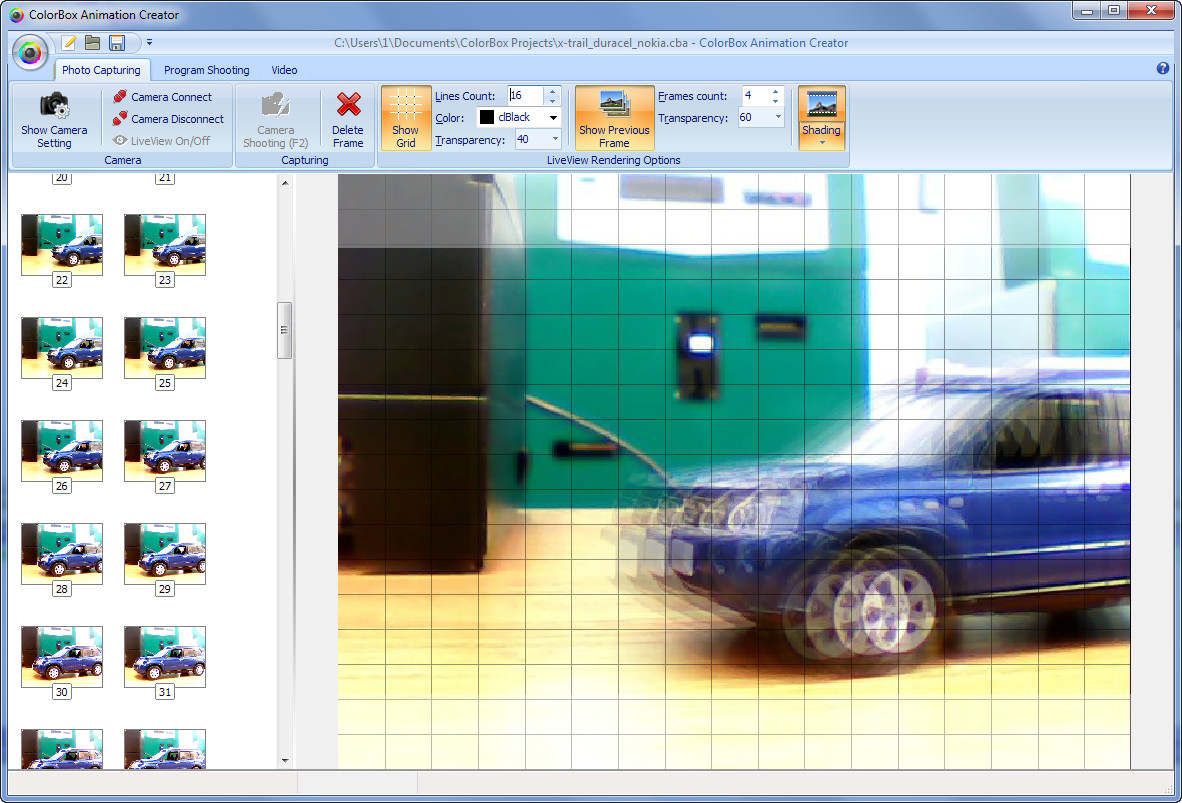Select frame thumbnail 22
Screen dimensions: 1182x803
pyautogui.click(x=62, y=244)
